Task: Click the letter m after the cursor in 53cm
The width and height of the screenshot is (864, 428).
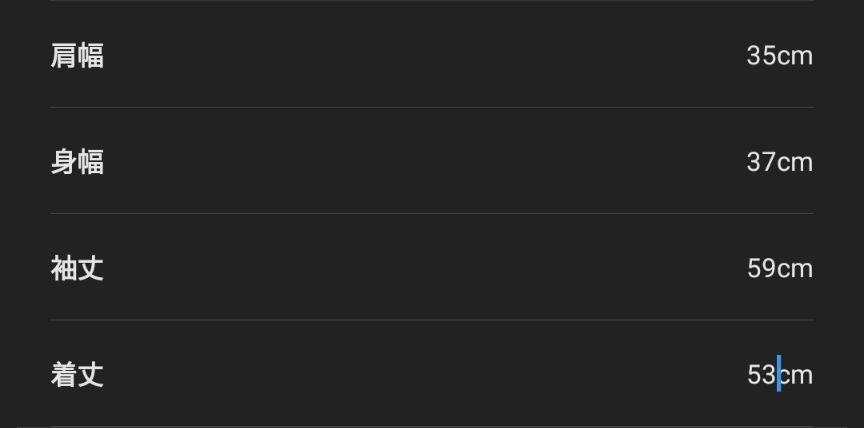Action: pos(803,377)
